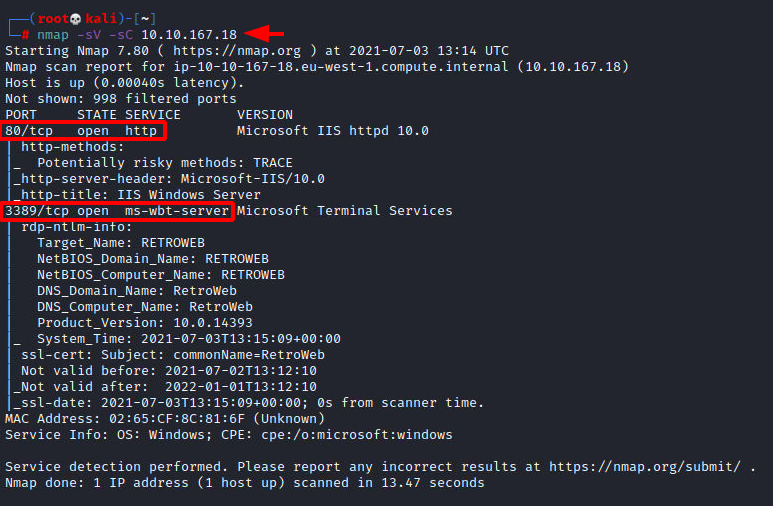
Task: Click the Microsoft Terminal Services text
Action: click(x=345, y=211)
